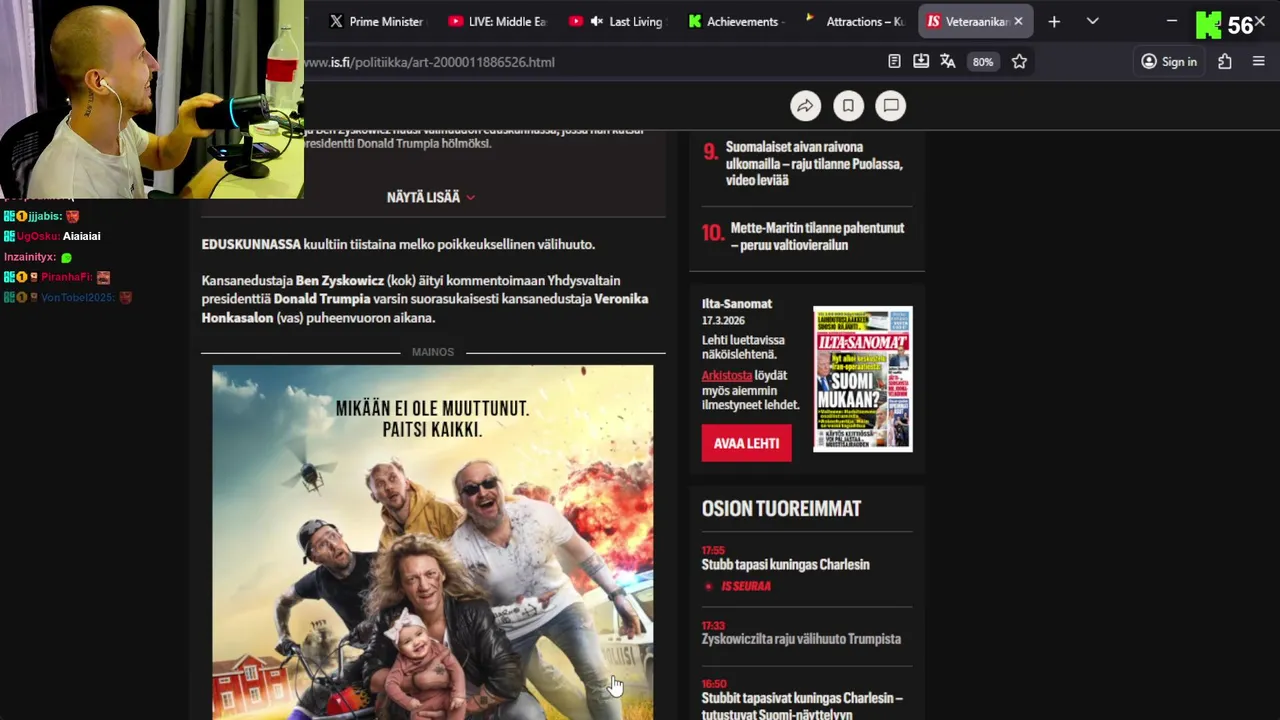
Task: Open the article share button
Action: [x=805, y=106]
